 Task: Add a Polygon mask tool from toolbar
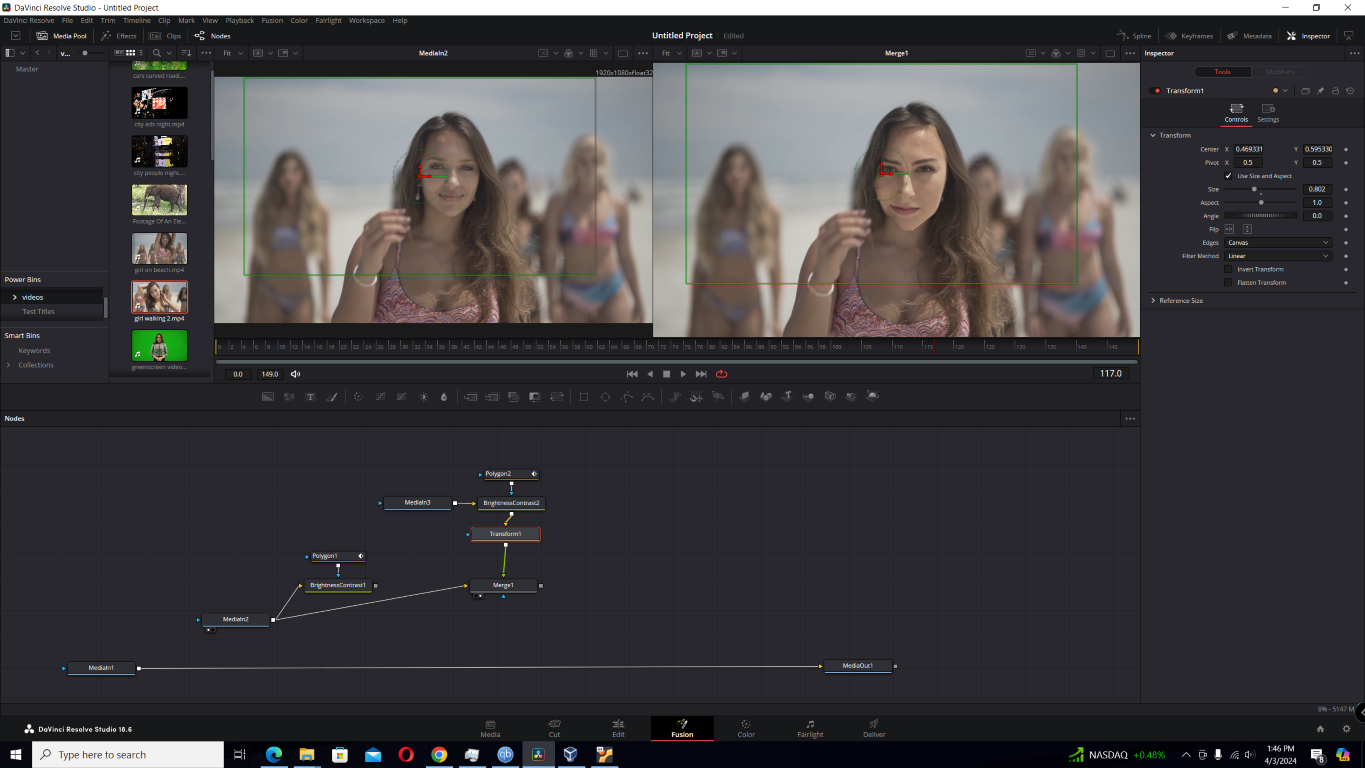tap(626, 397)
